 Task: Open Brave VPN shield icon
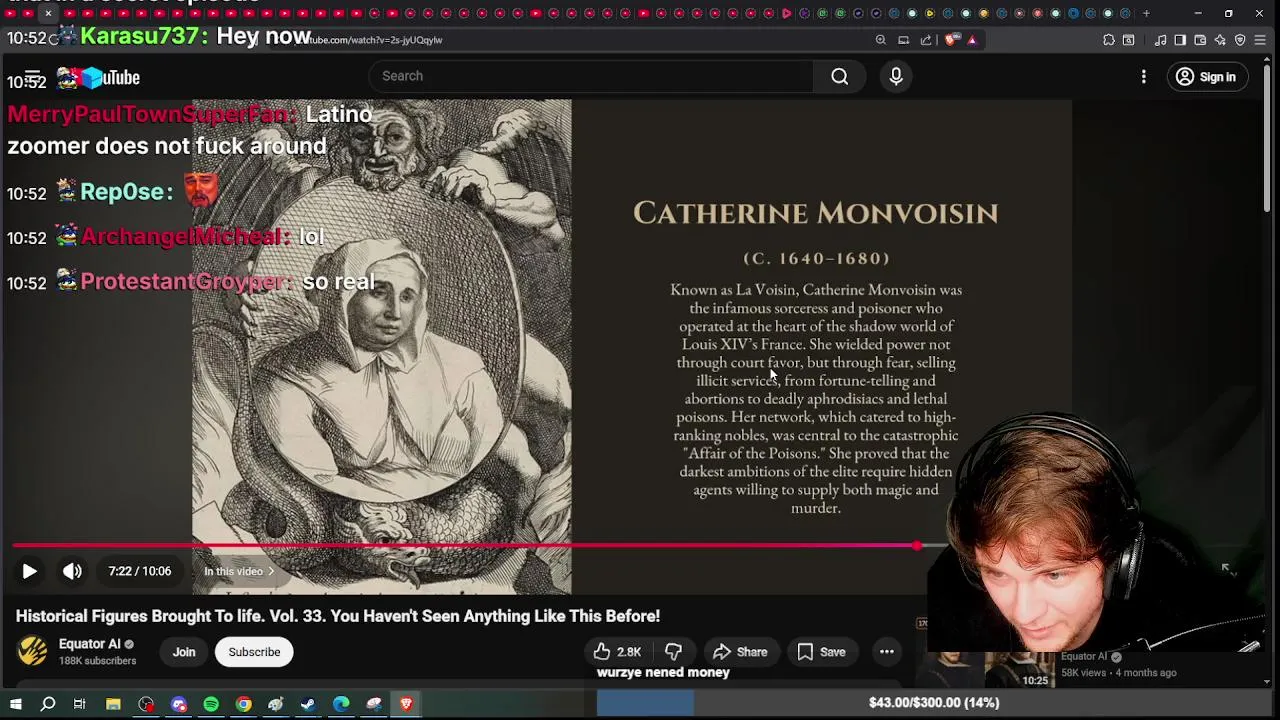pyautogui.click(x=1240, y=40)
